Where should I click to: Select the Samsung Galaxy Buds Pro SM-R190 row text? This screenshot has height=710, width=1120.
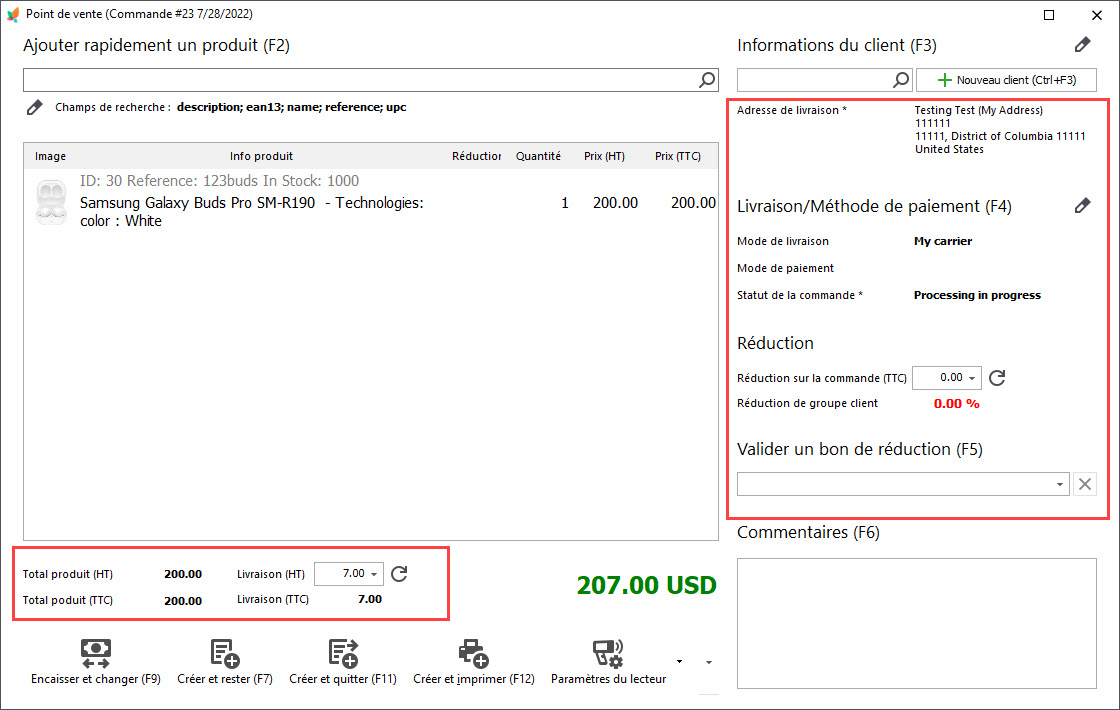click(251, 211)
